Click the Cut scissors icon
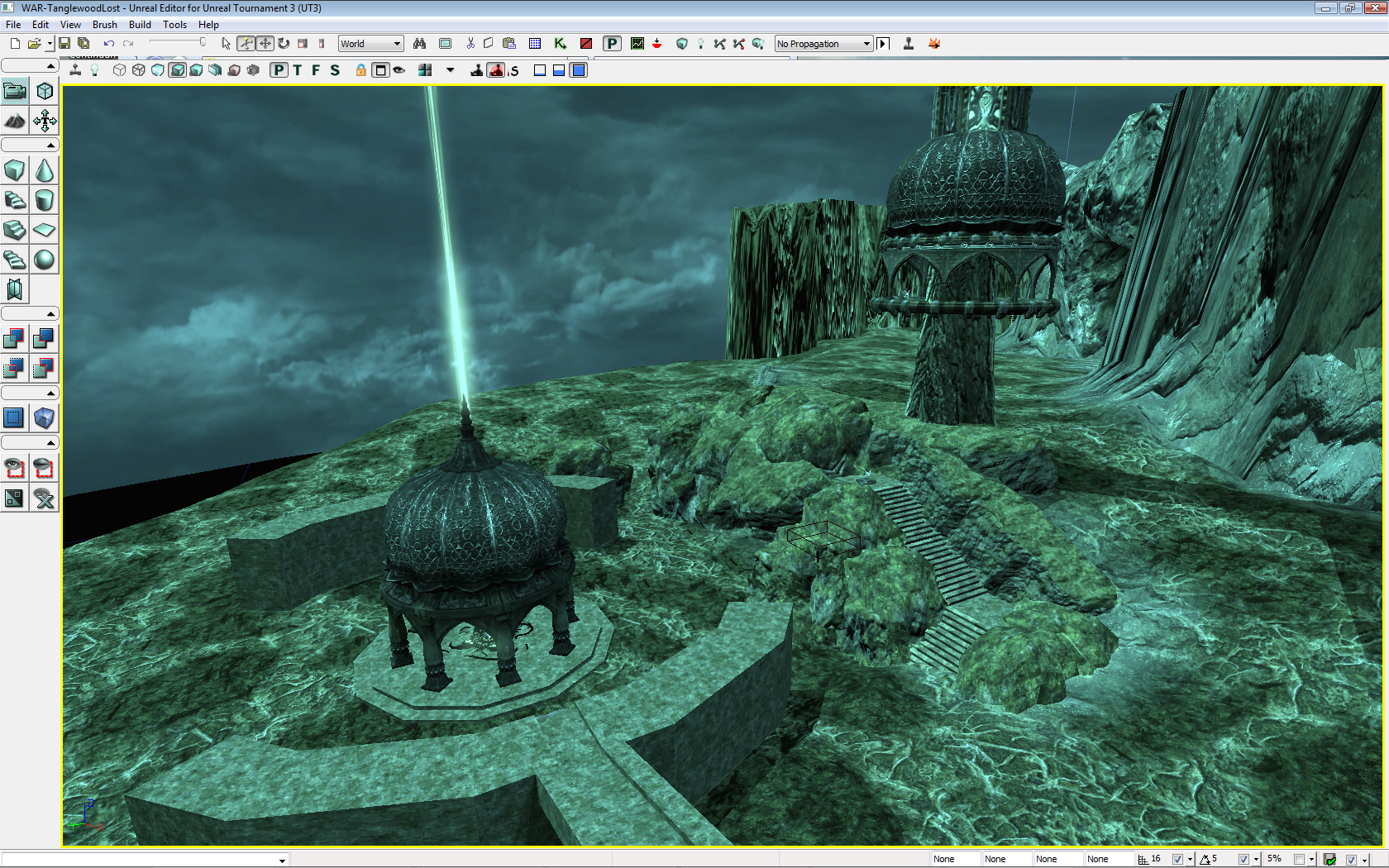Viewport: 1389px width, 868px height. point(470,44)
